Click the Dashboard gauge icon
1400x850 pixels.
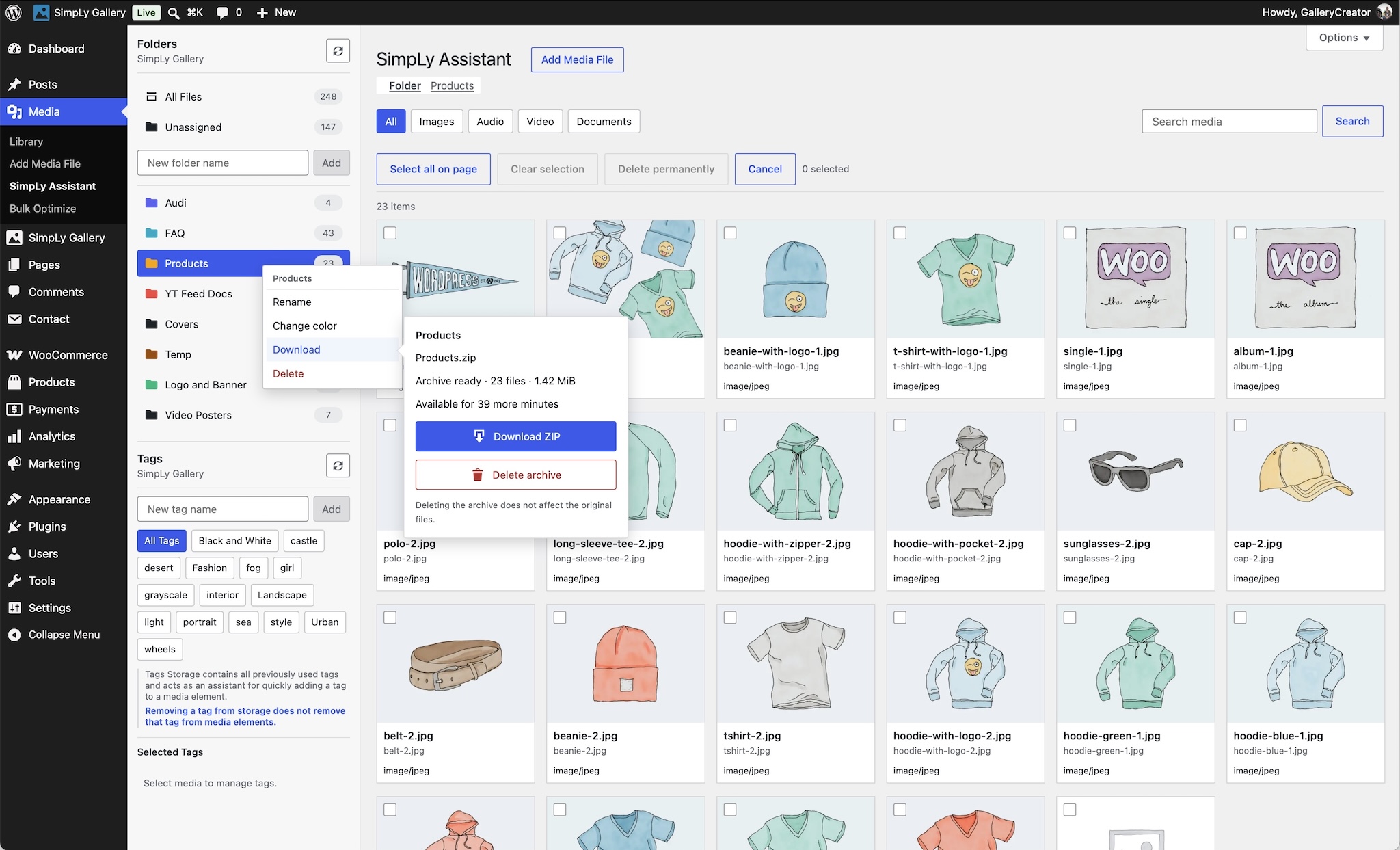14,49
